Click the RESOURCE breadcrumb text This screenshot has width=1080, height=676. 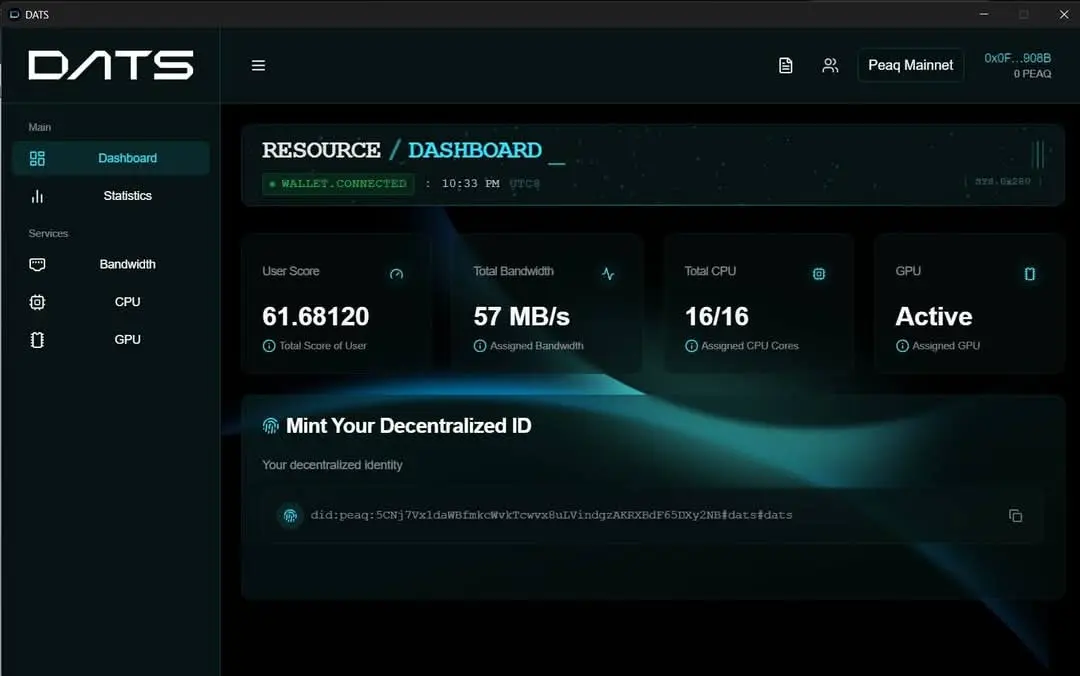point(321,150)
